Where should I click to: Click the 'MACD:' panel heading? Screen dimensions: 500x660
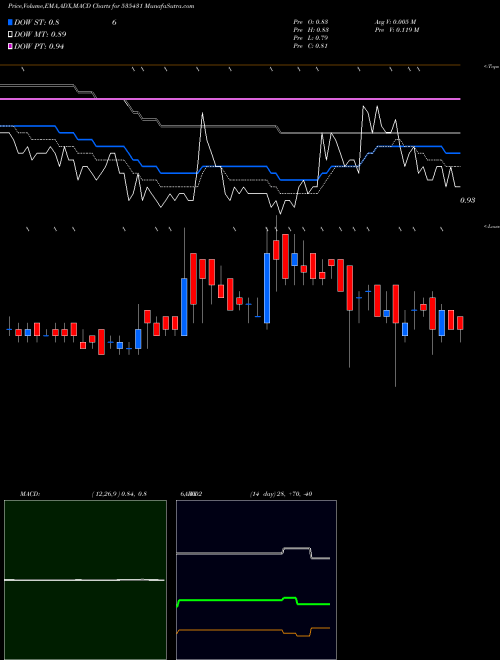pos(29,494)
